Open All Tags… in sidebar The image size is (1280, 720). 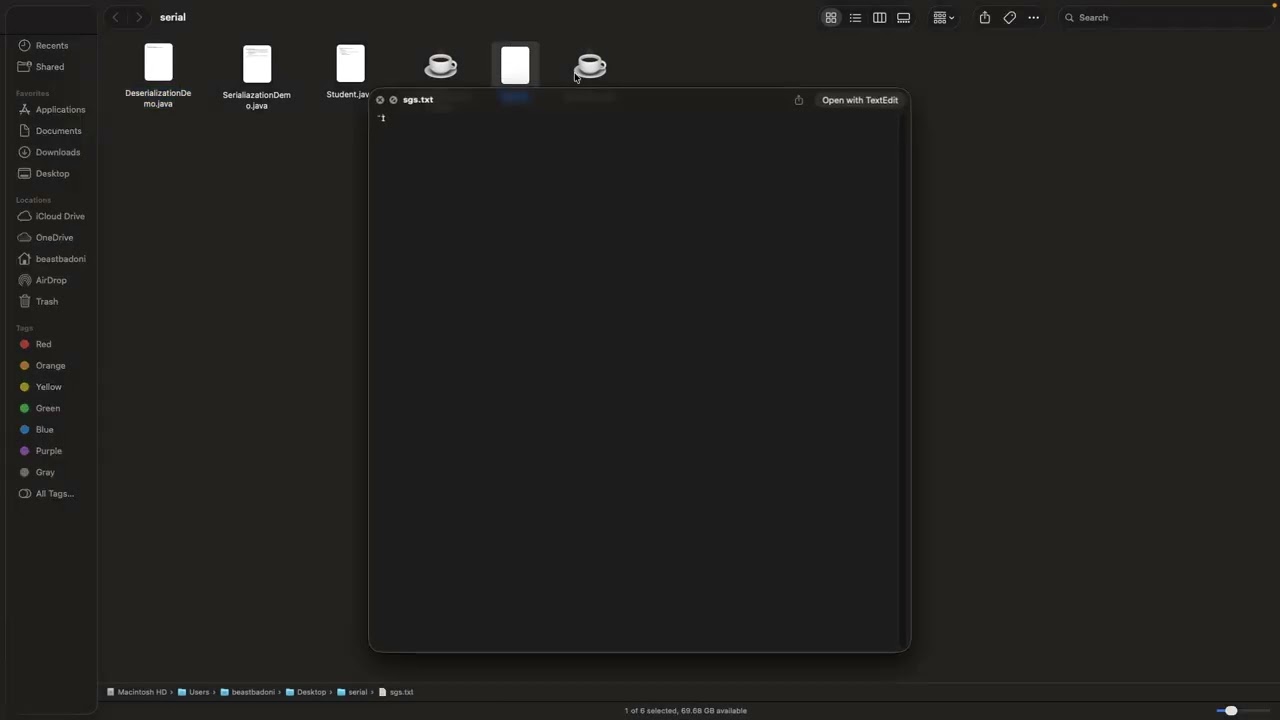[54, 494]
